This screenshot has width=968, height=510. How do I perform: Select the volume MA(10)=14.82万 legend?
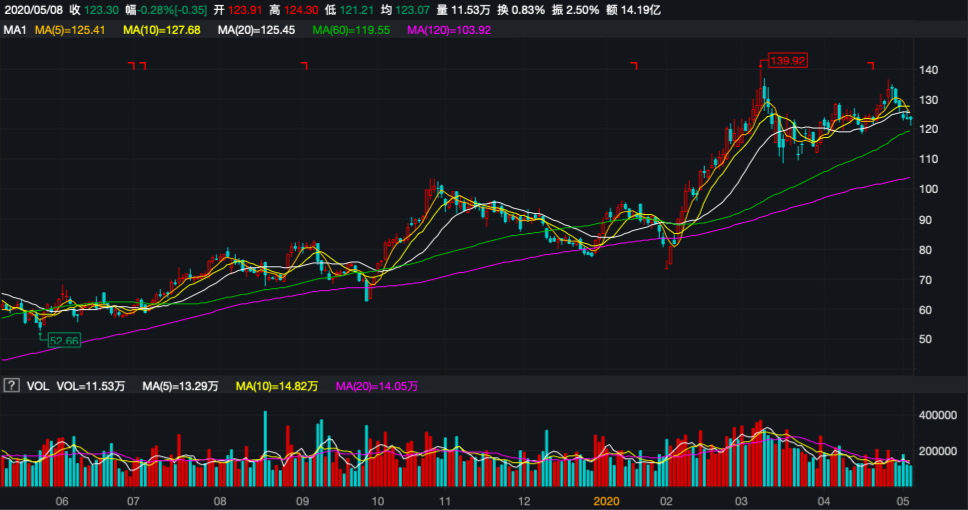pos(275,385)
